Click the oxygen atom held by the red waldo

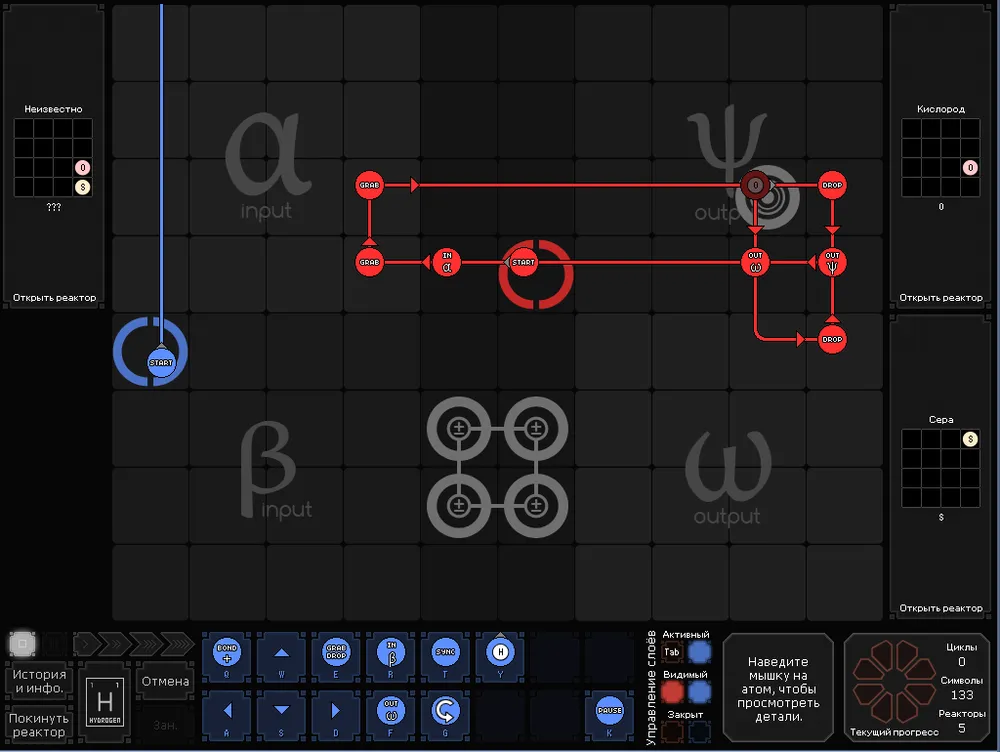pyautogui.click(x=755, y=185)
